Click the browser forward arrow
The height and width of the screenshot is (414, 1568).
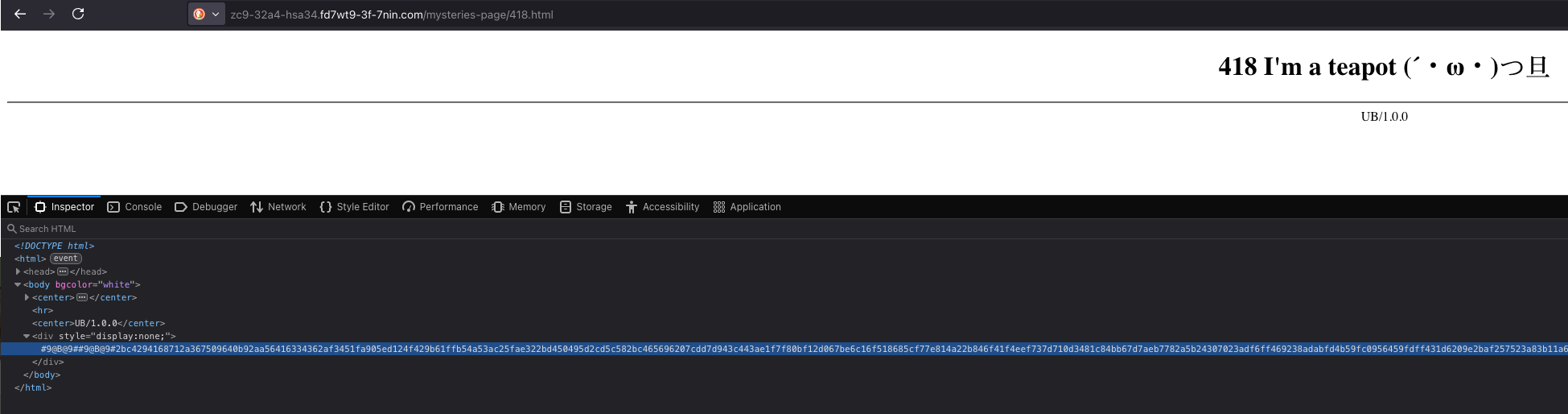coord(49,14)
